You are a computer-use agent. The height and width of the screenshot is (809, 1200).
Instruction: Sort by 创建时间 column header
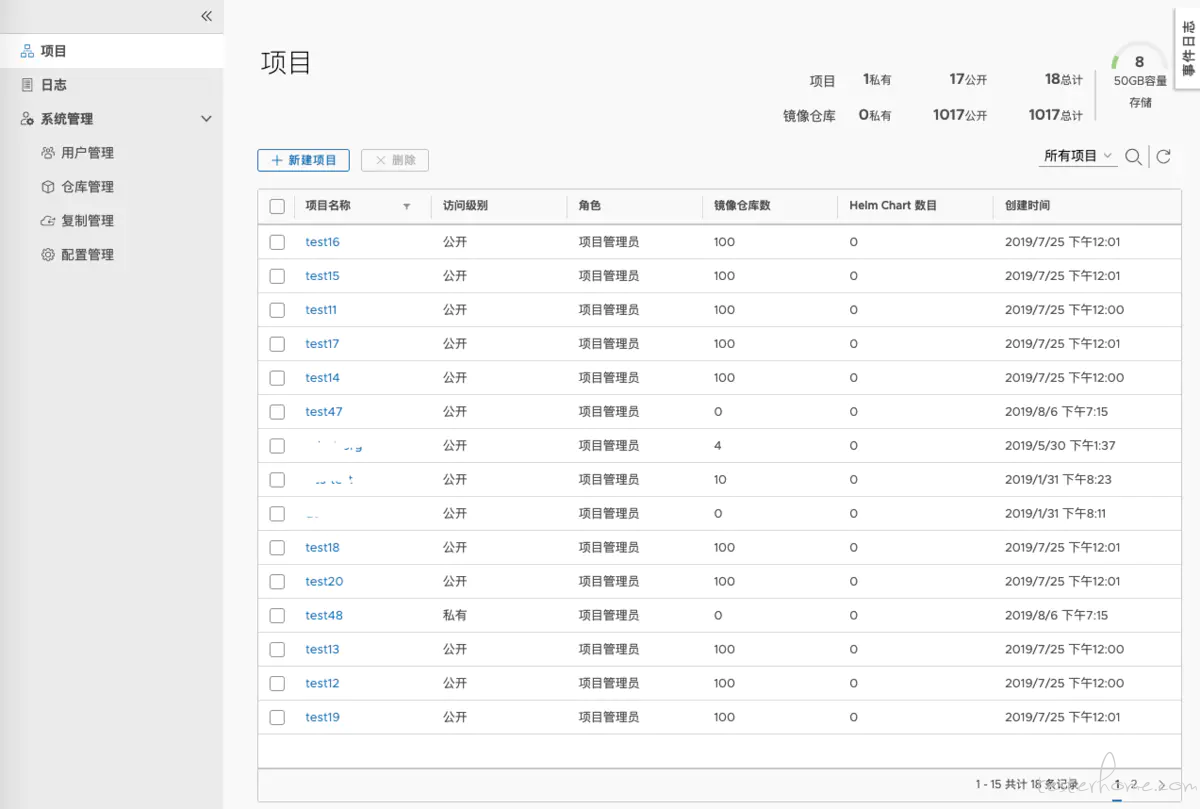[1028, 206]
